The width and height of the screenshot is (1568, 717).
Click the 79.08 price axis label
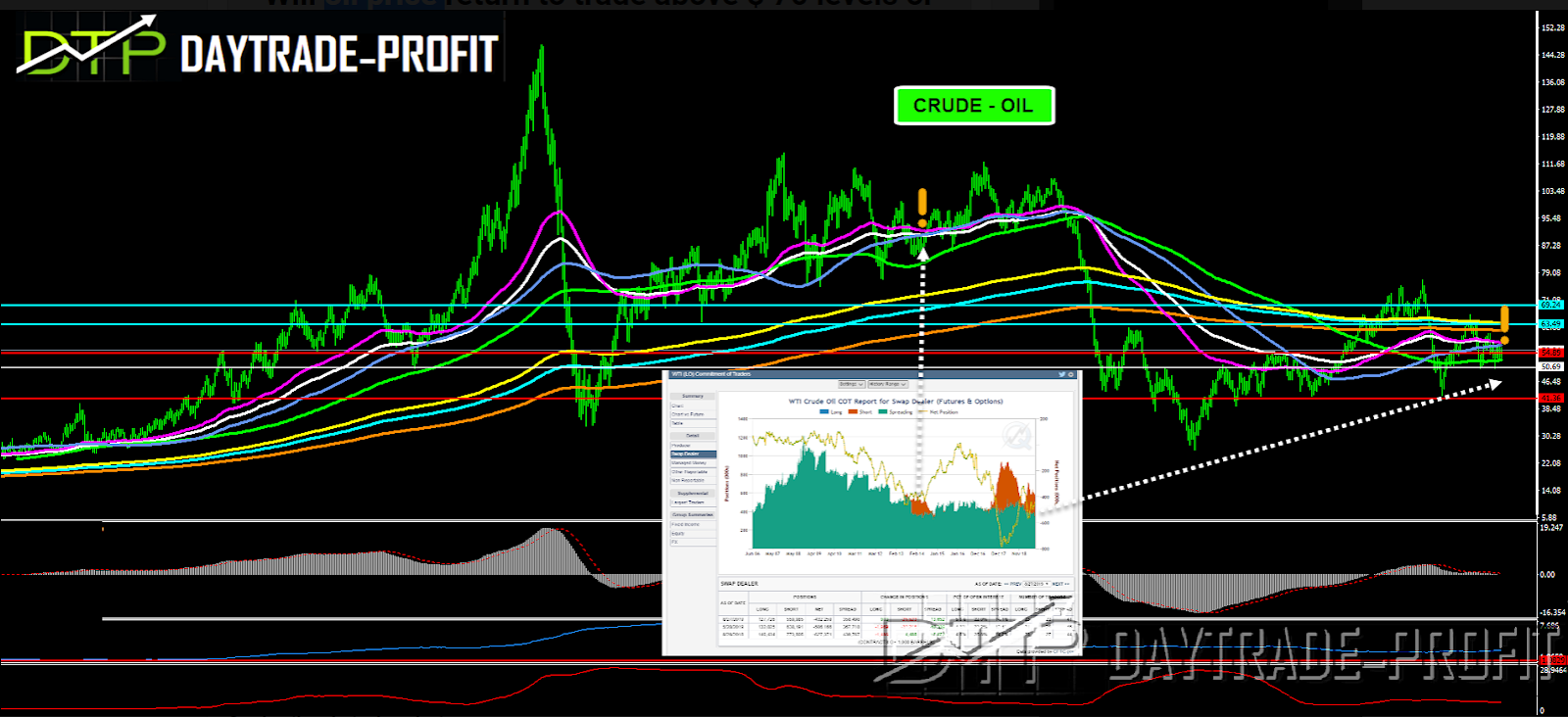[x=1551, y=272]
